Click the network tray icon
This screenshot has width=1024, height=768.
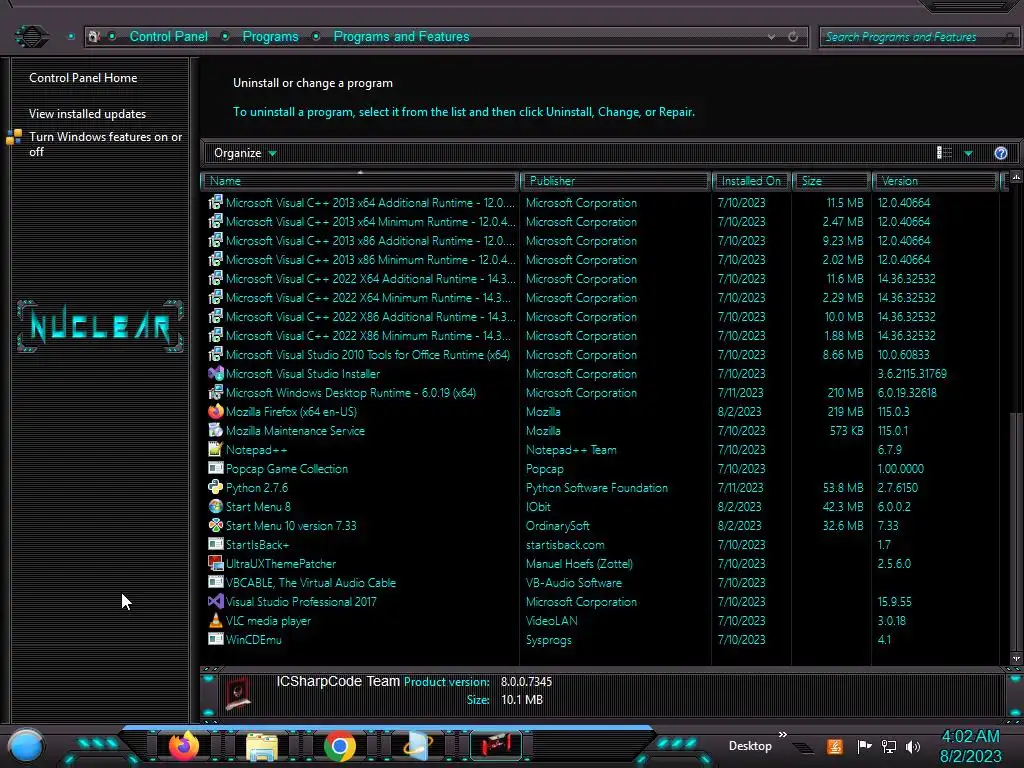[889, 746]
